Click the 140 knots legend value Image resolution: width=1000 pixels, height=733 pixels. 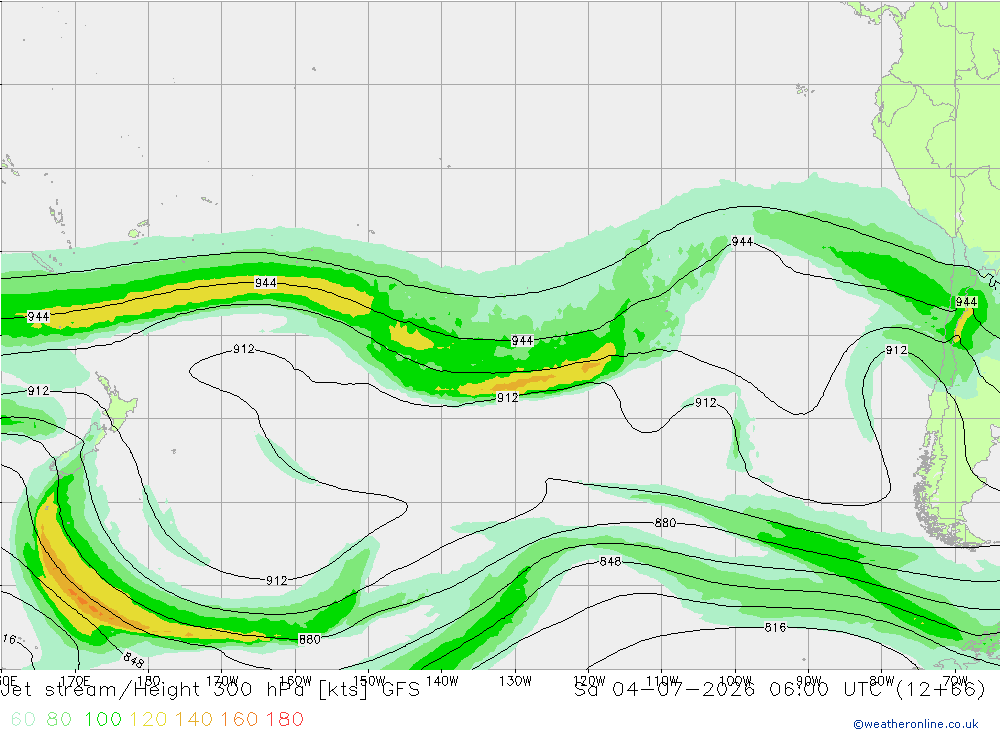(x=193, y=719)
